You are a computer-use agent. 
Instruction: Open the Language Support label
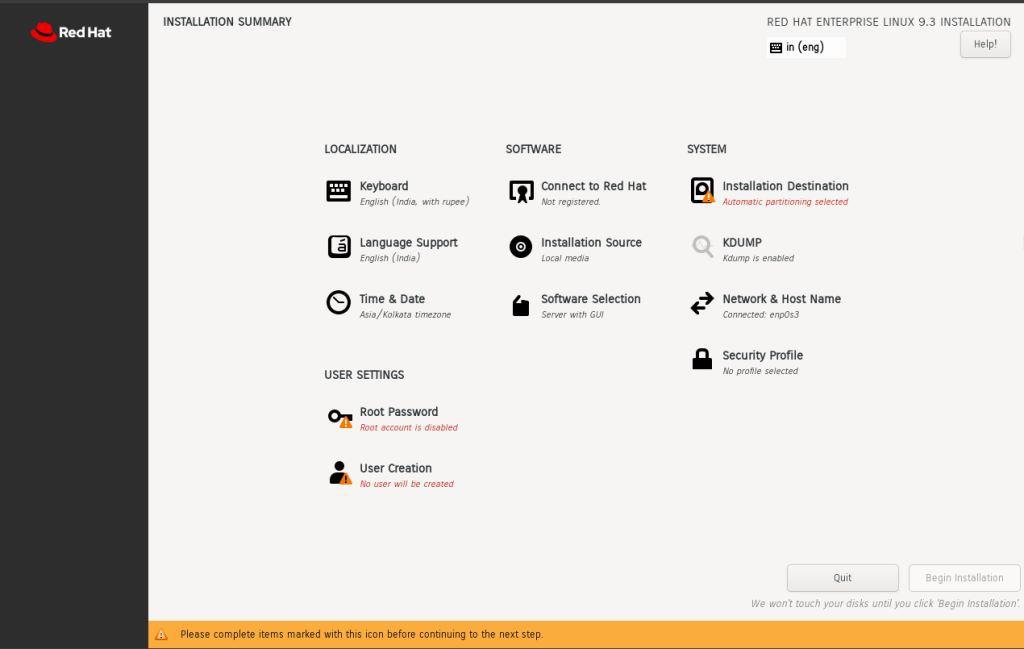[x=408, y=243]
